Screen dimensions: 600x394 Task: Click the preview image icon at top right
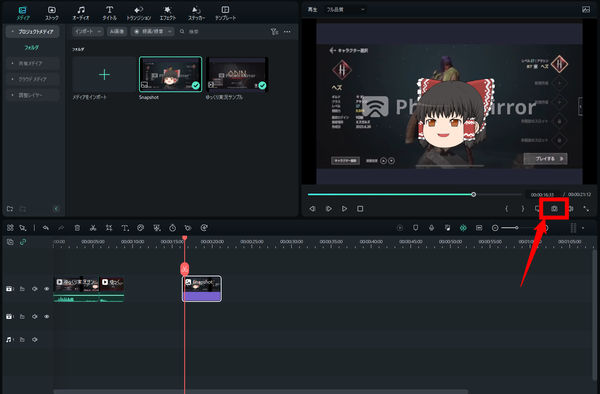click(x=586, y=10)
